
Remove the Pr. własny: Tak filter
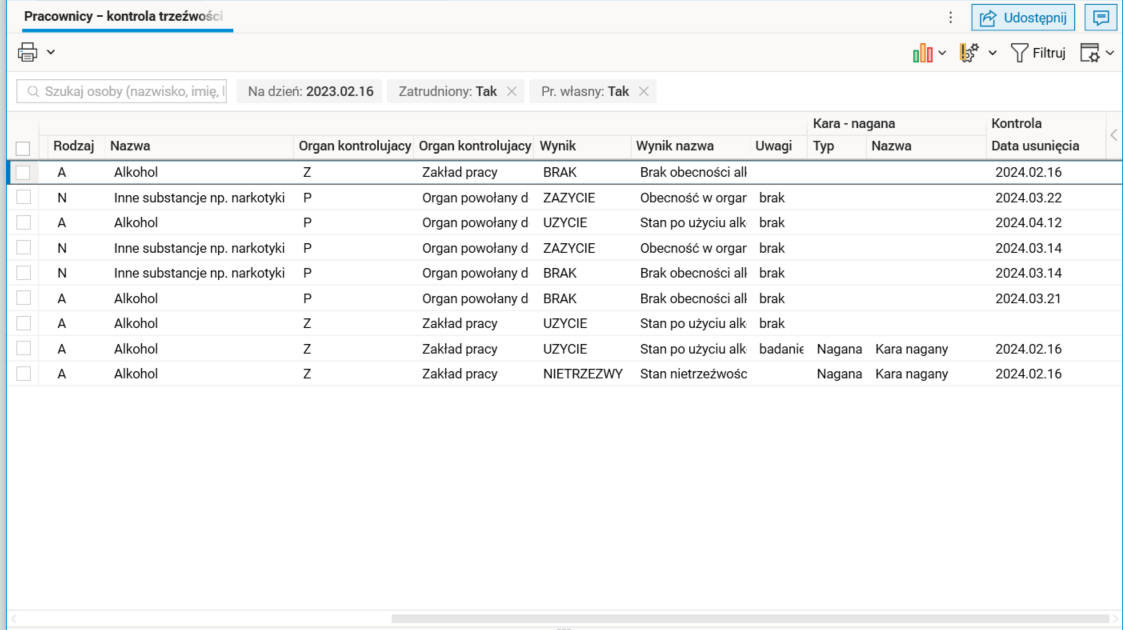[x=643, y=92]
